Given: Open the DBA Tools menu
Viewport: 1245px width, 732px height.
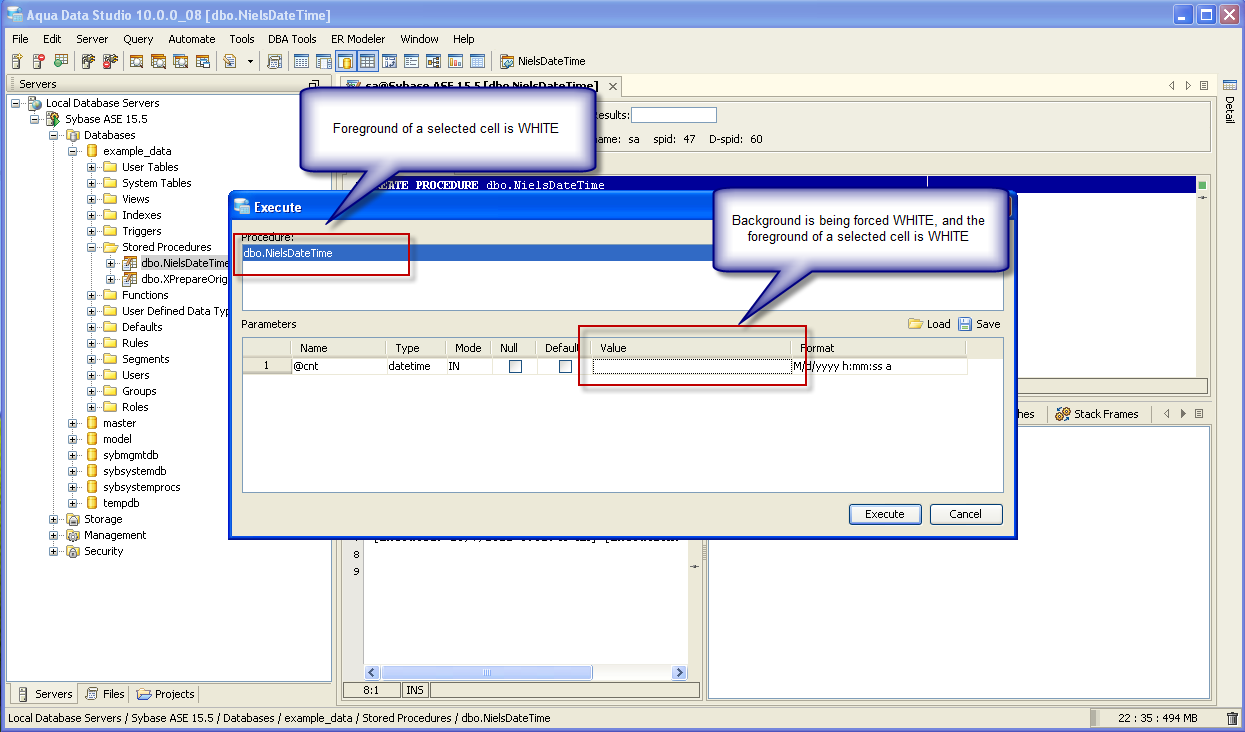Looking at the screenshot, I should click(x=292, y=39).
